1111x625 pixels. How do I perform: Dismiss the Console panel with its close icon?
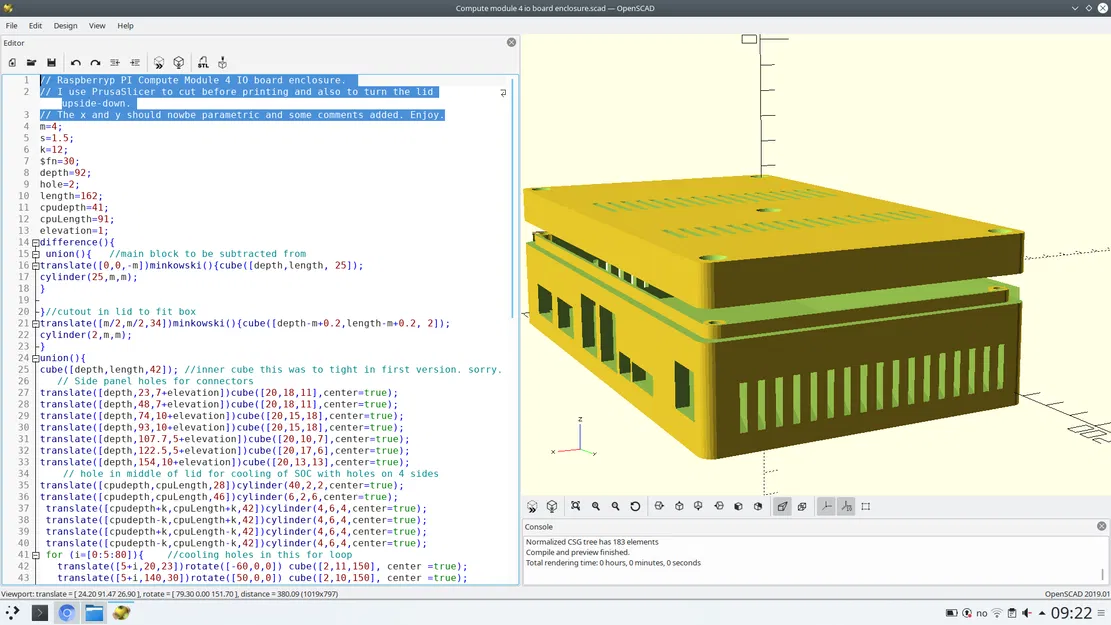(1101, 526)
